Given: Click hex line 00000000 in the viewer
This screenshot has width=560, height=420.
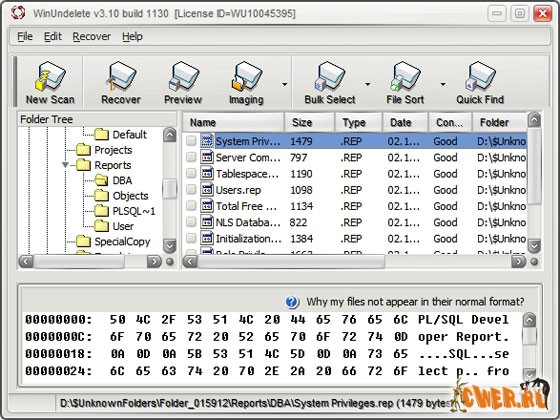Looking at the screenshot, I should click(x=267, y=319).
